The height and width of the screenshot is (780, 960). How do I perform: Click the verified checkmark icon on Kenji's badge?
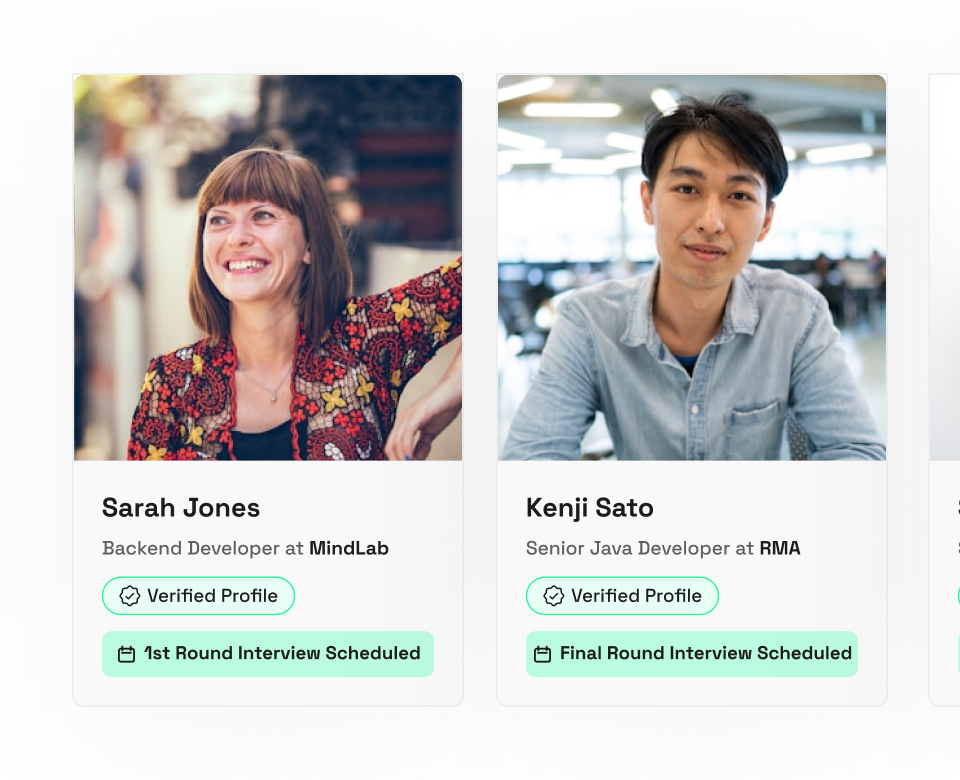553,596
